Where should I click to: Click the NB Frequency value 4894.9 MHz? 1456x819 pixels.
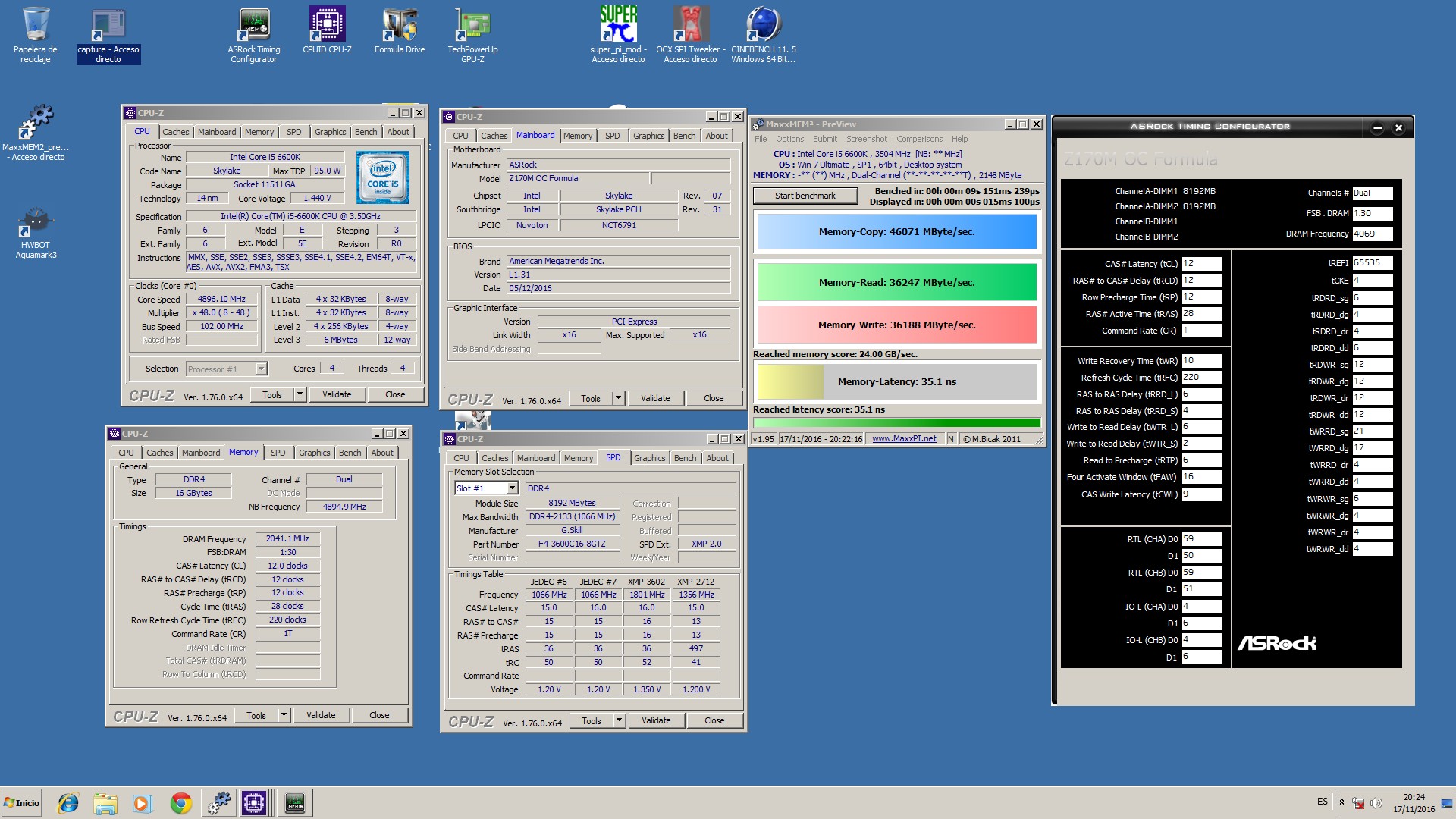click(x=344, y=507)
